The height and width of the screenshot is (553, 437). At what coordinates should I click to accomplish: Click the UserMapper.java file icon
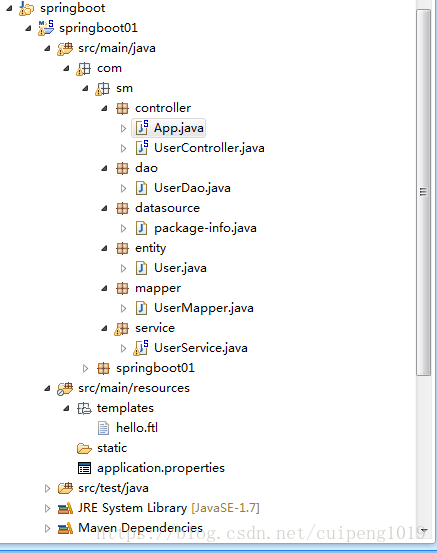click(x=141, y=308)
